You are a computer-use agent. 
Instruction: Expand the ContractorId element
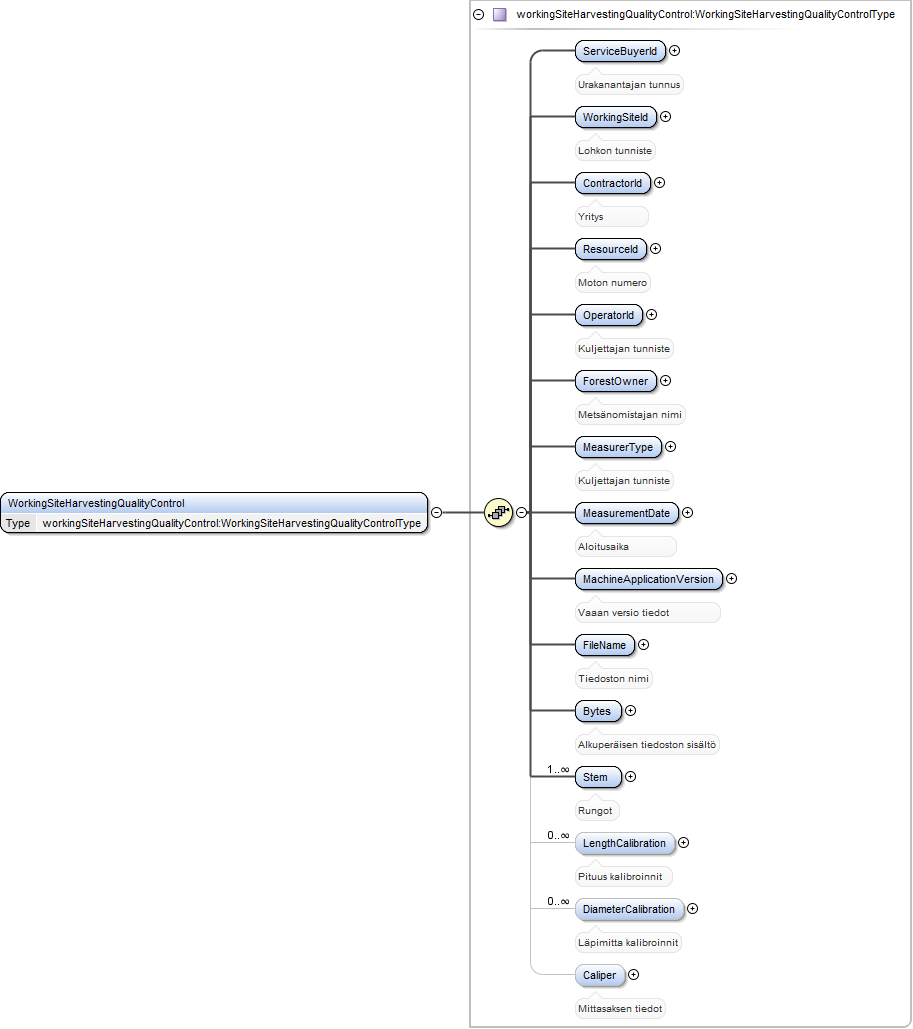[x=660, y=182]
